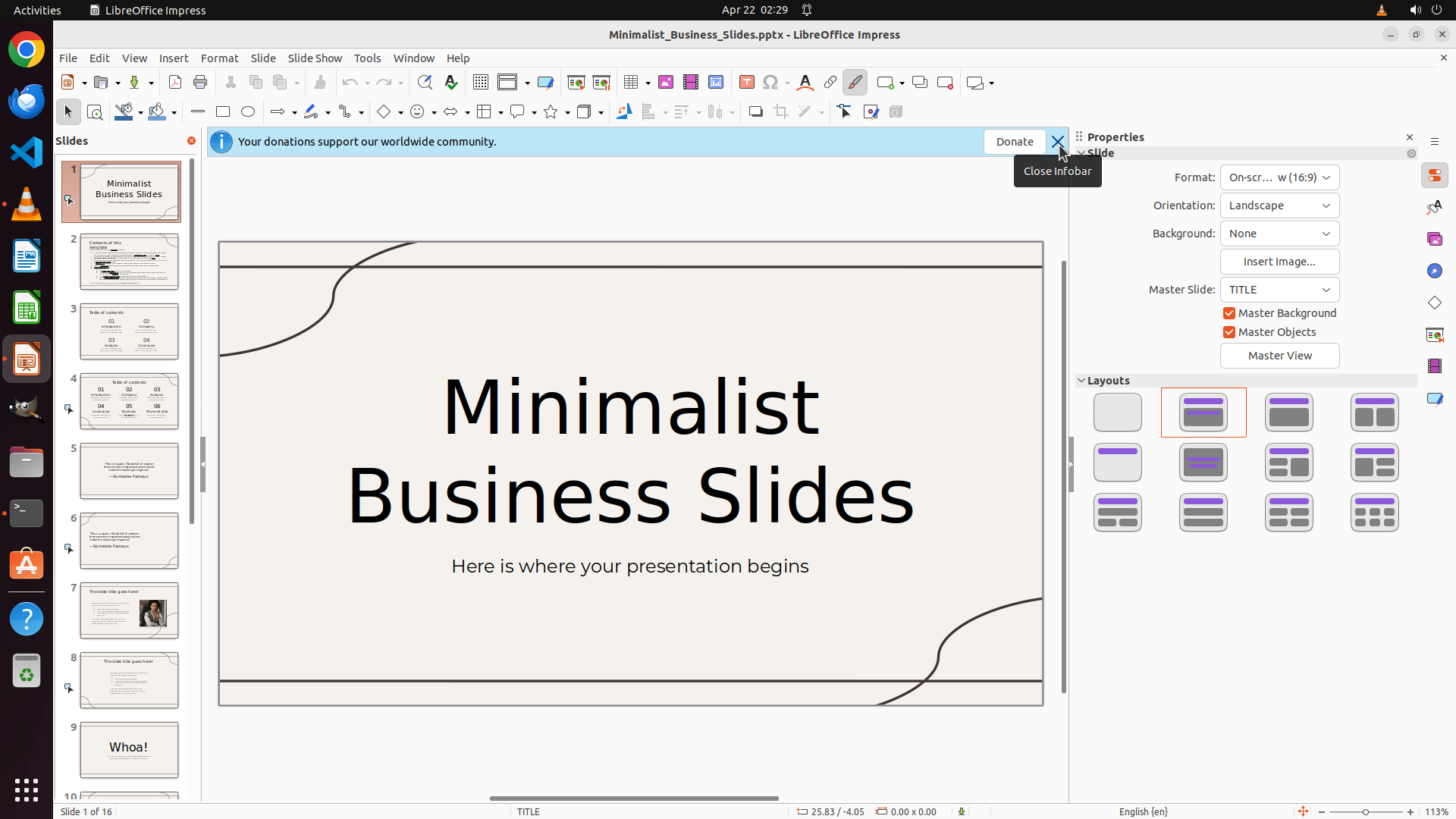Open the Slide Show menu

(315, 58)
